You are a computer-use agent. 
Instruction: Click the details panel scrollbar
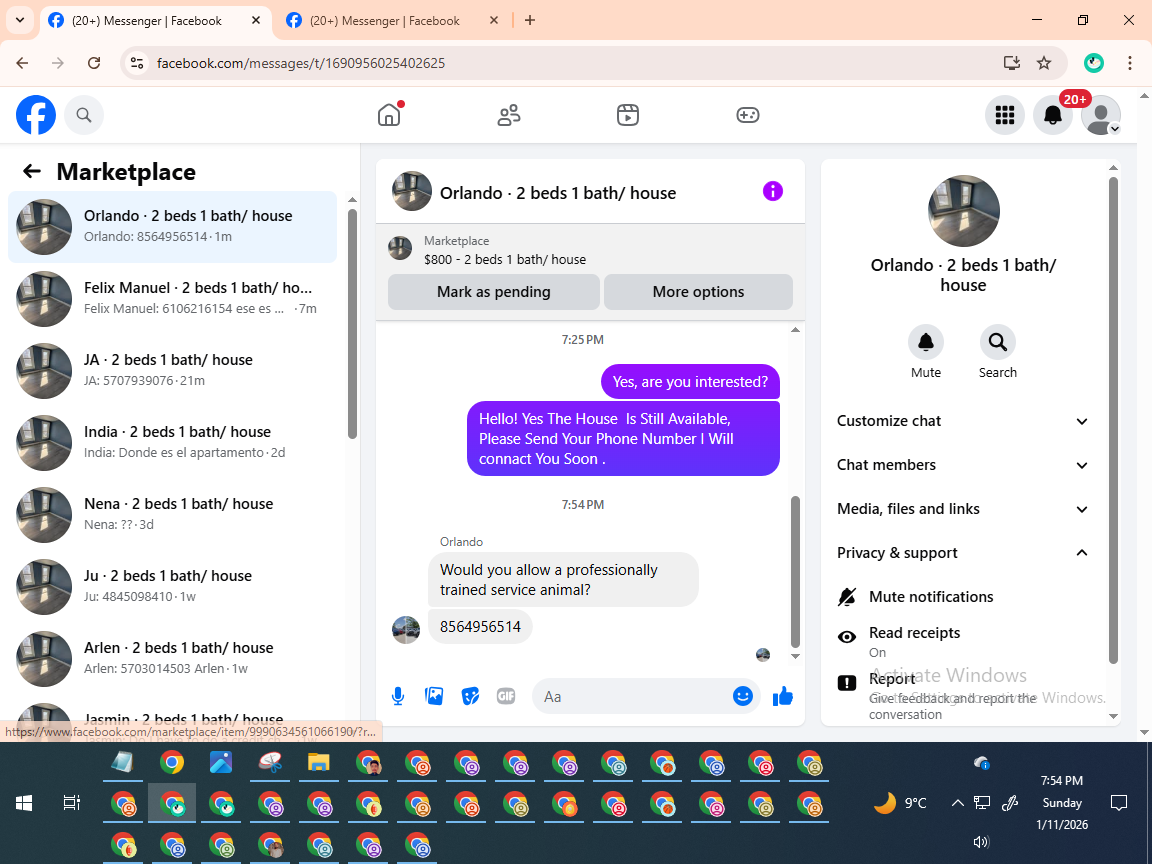tap(1113, 420)
